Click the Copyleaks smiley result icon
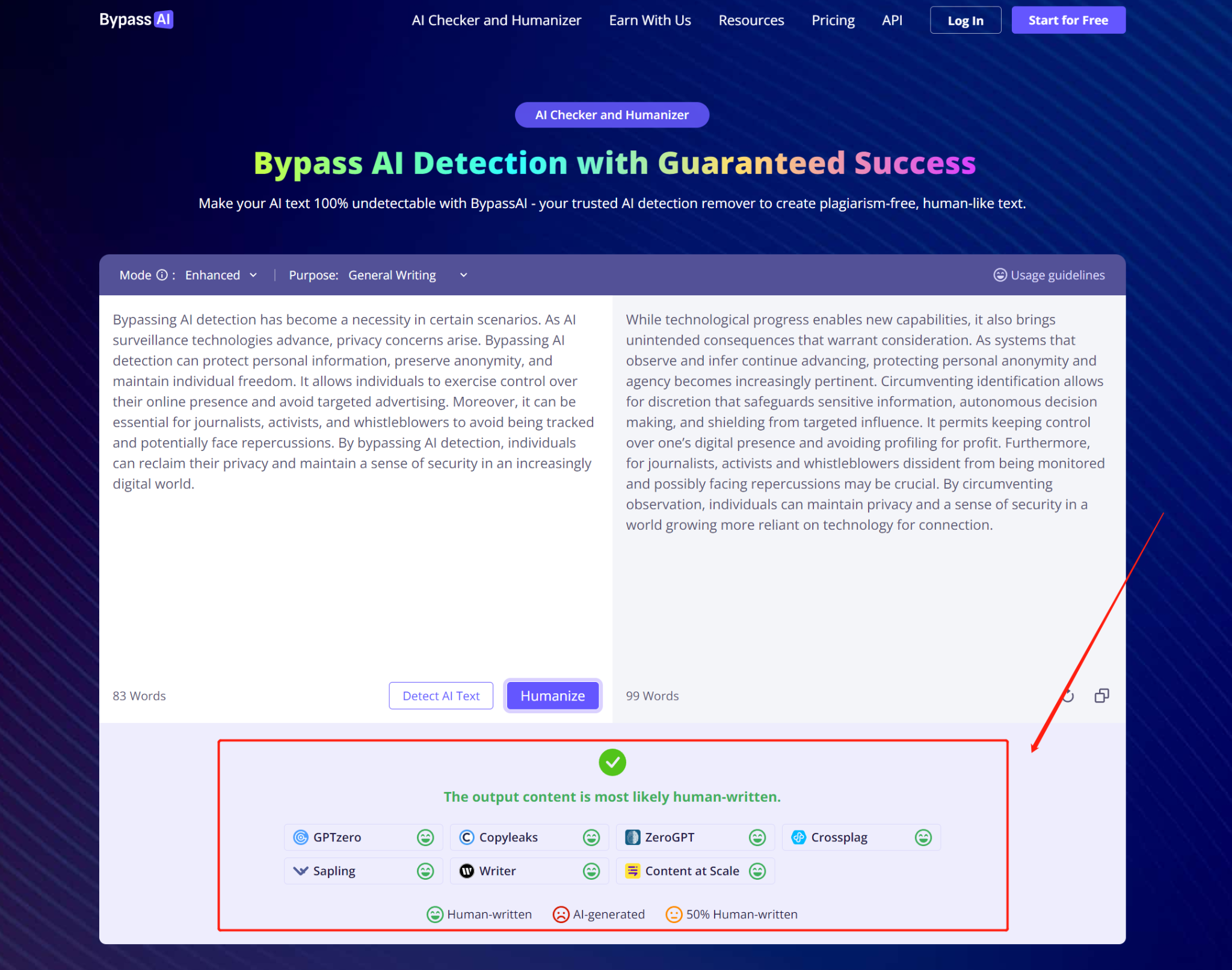The height and width of the screenshot is (970, 1232). [591, 837]
